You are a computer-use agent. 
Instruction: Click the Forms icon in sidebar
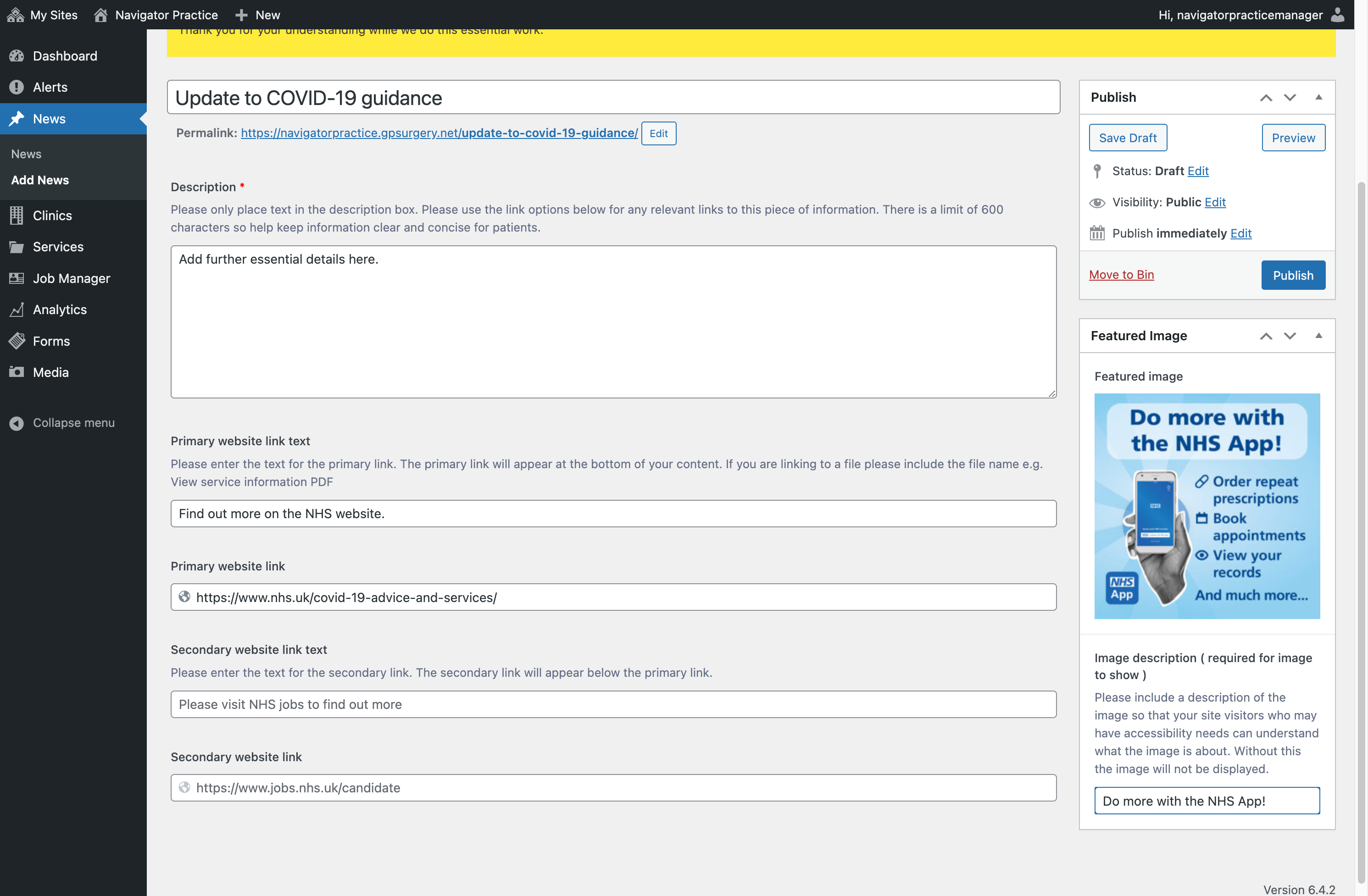click(x=16, y=341)
